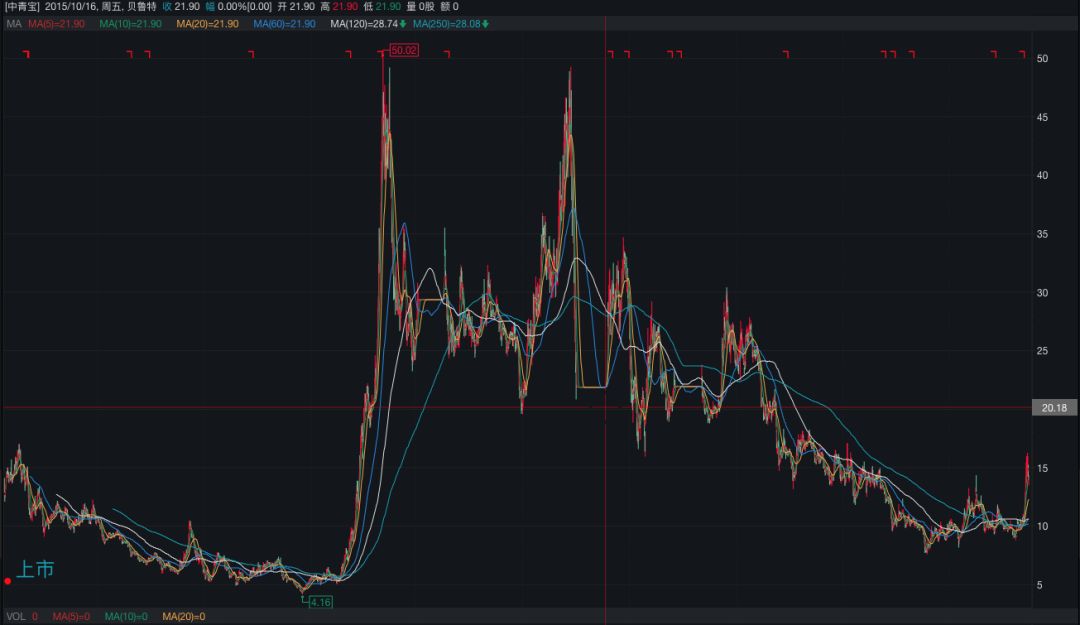Toggle the MA(20)=21.90 indicator line

click(x=207, y=24)
